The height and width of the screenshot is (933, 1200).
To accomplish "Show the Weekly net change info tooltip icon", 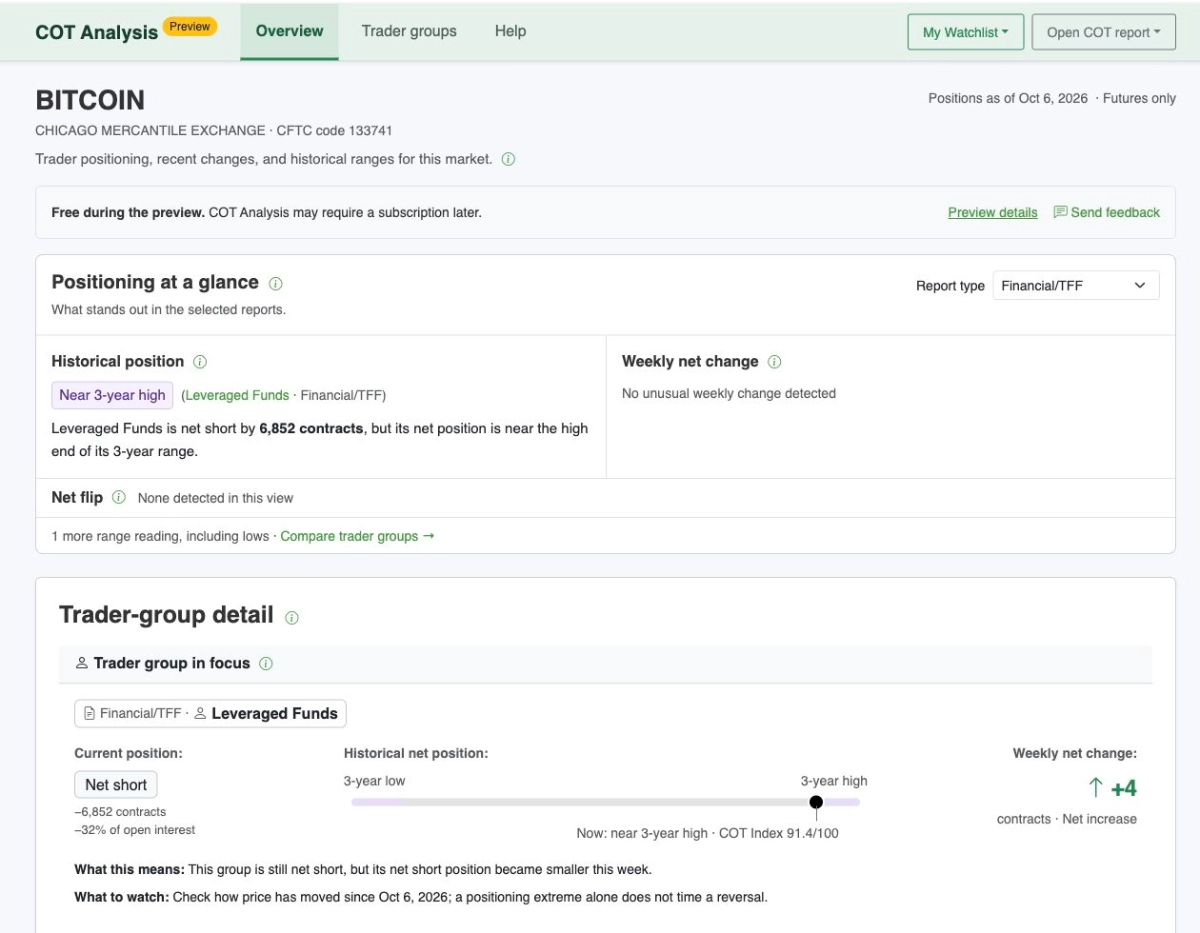I will coord(774,362).
